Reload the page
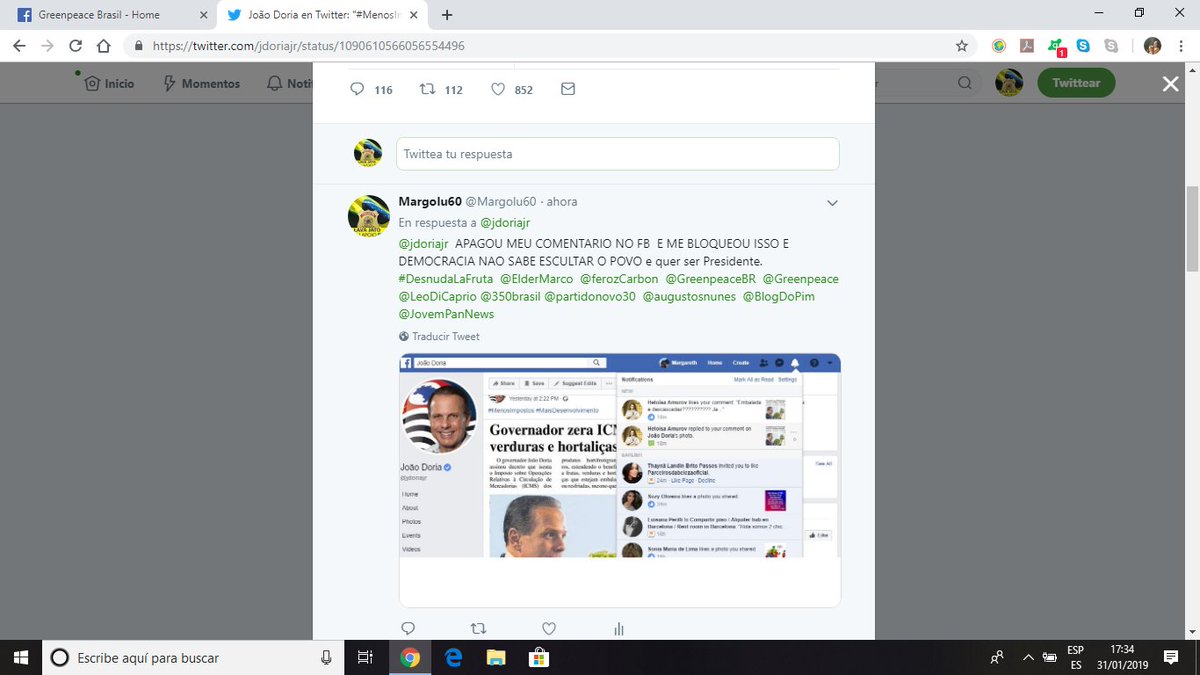Viewport: 1200px width, 675px height. (76, 46)
